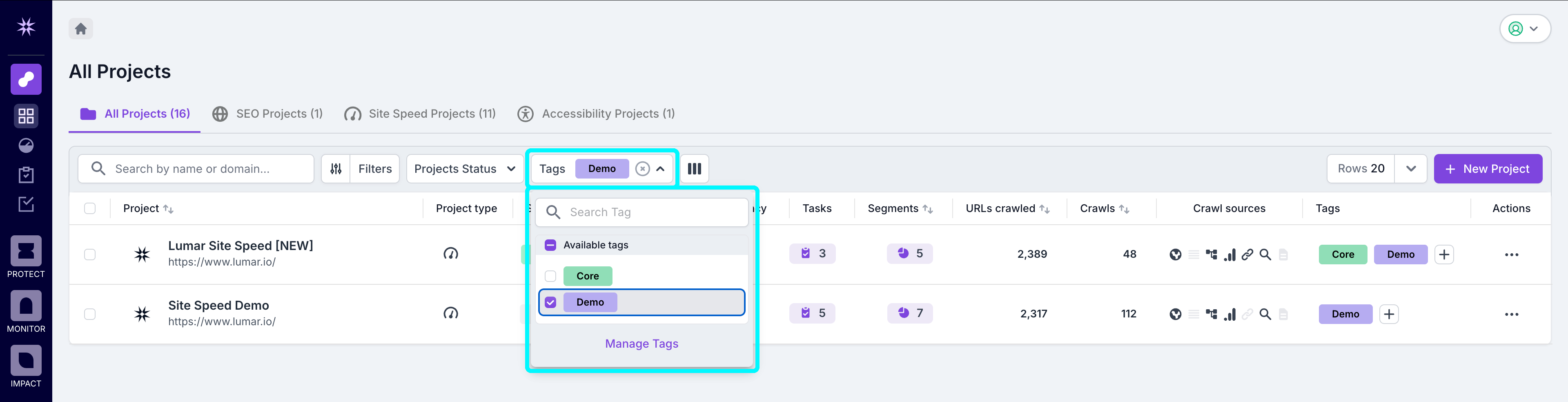Click Segments badge showing 7
This screenshot has height=402, width=1568.
tap(910, 313)
